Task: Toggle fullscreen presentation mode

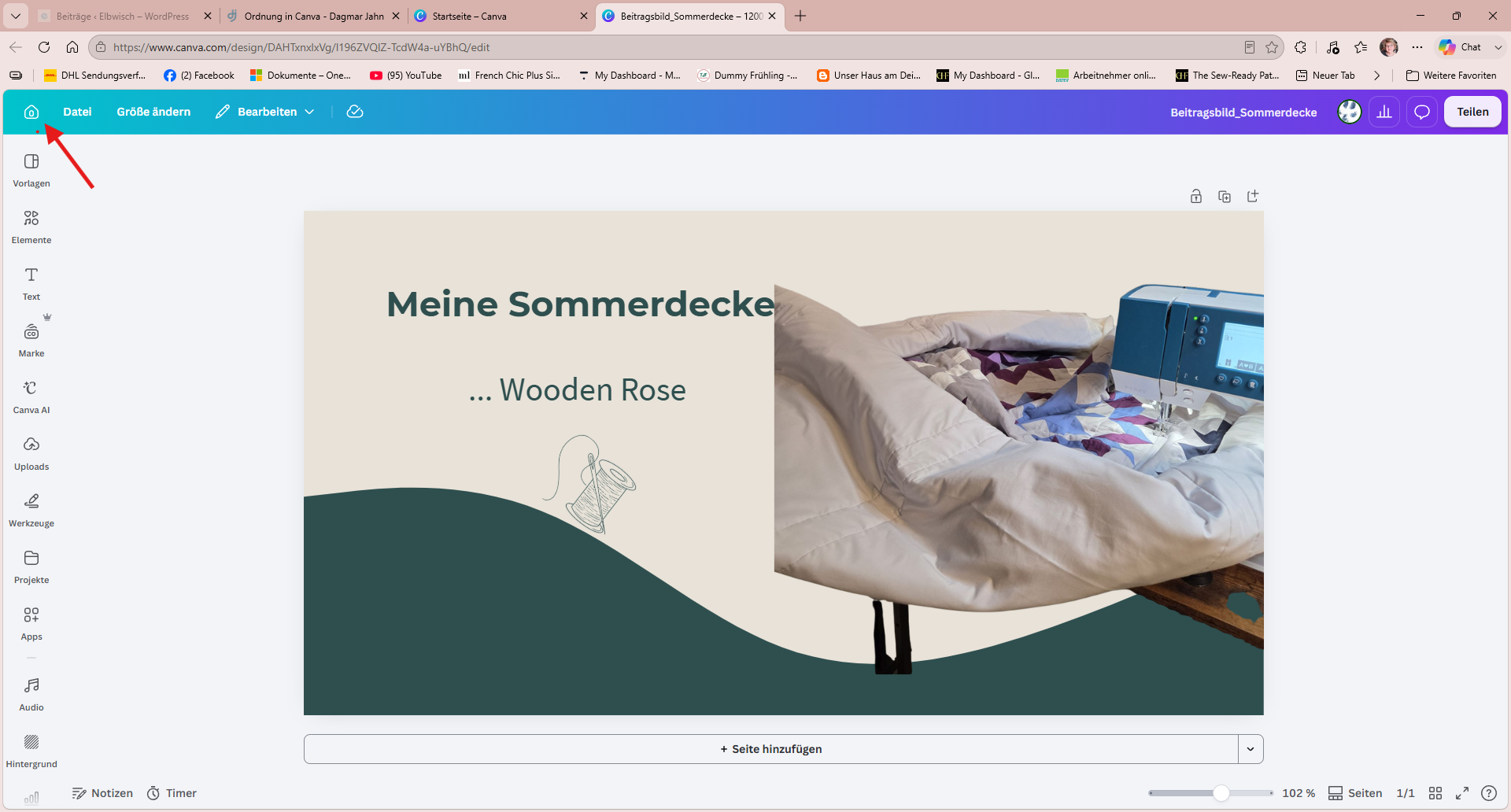Action: pos(1462,793)
